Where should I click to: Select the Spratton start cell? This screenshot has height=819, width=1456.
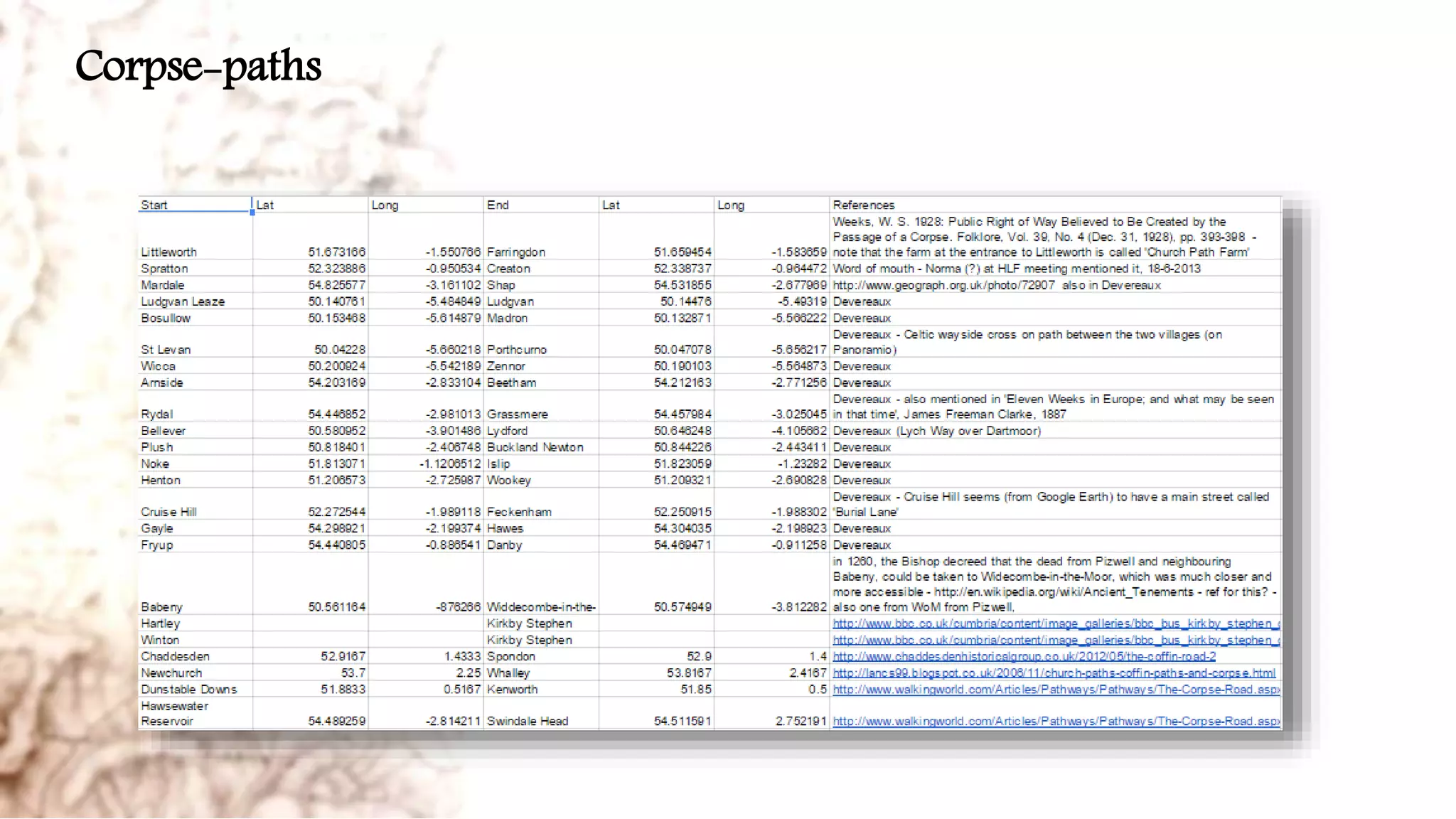(x=164, y=269)
